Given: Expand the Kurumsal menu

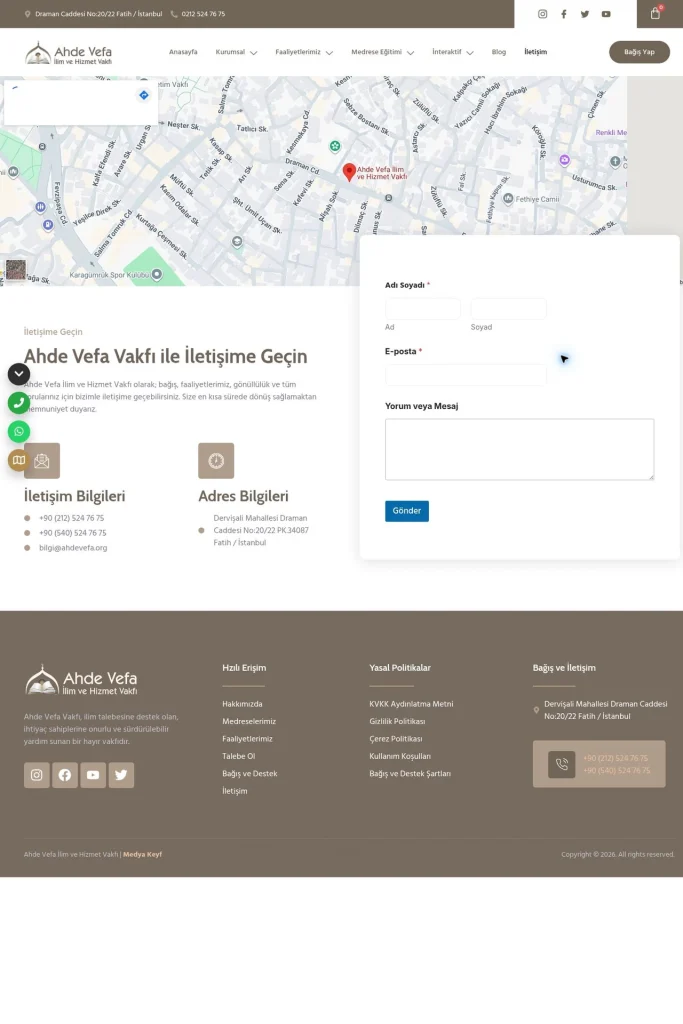Looking at the screenshot, I should (236, 52).
